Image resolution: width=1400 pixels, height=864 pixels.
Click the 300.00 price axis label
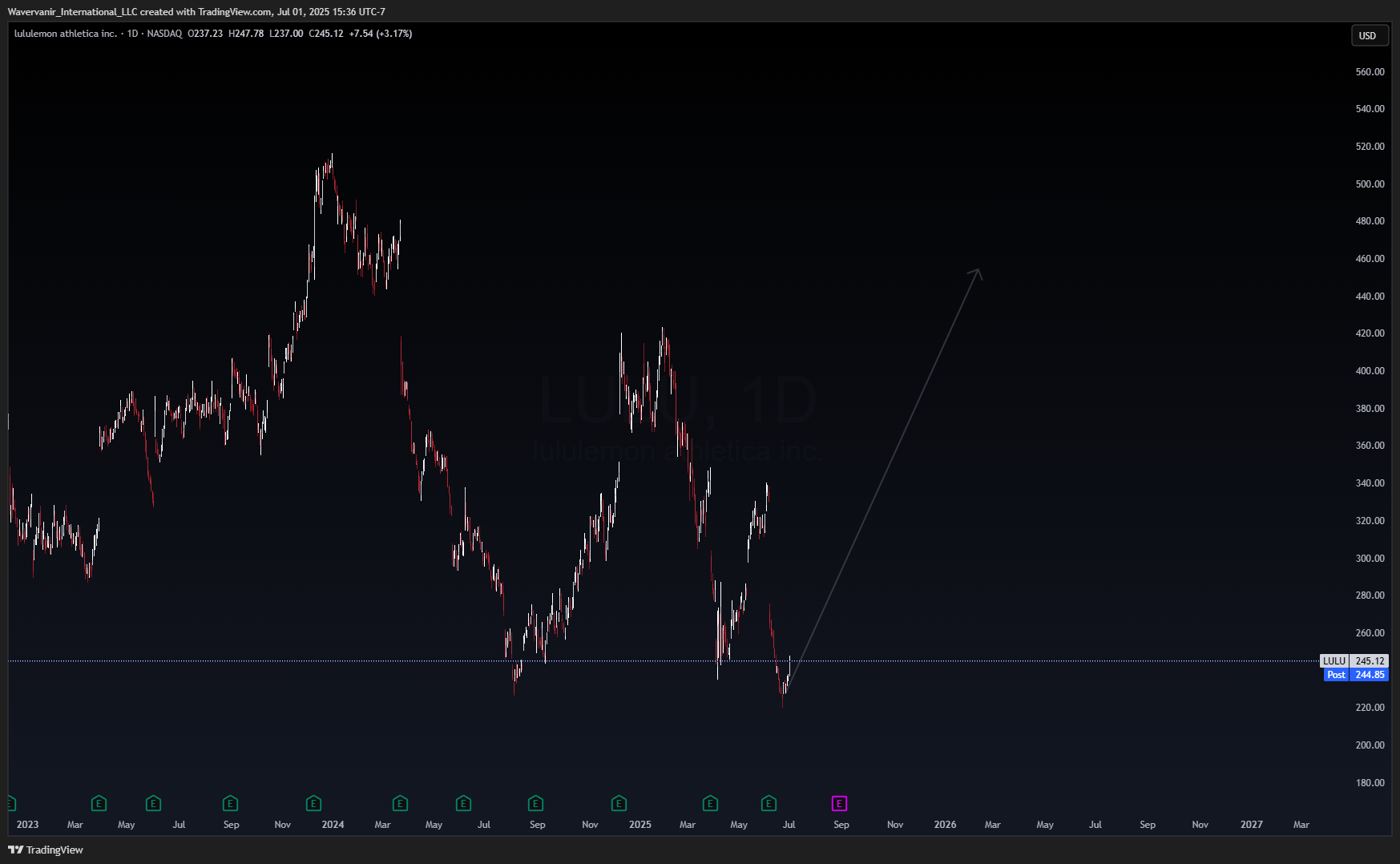point(1370,558)
